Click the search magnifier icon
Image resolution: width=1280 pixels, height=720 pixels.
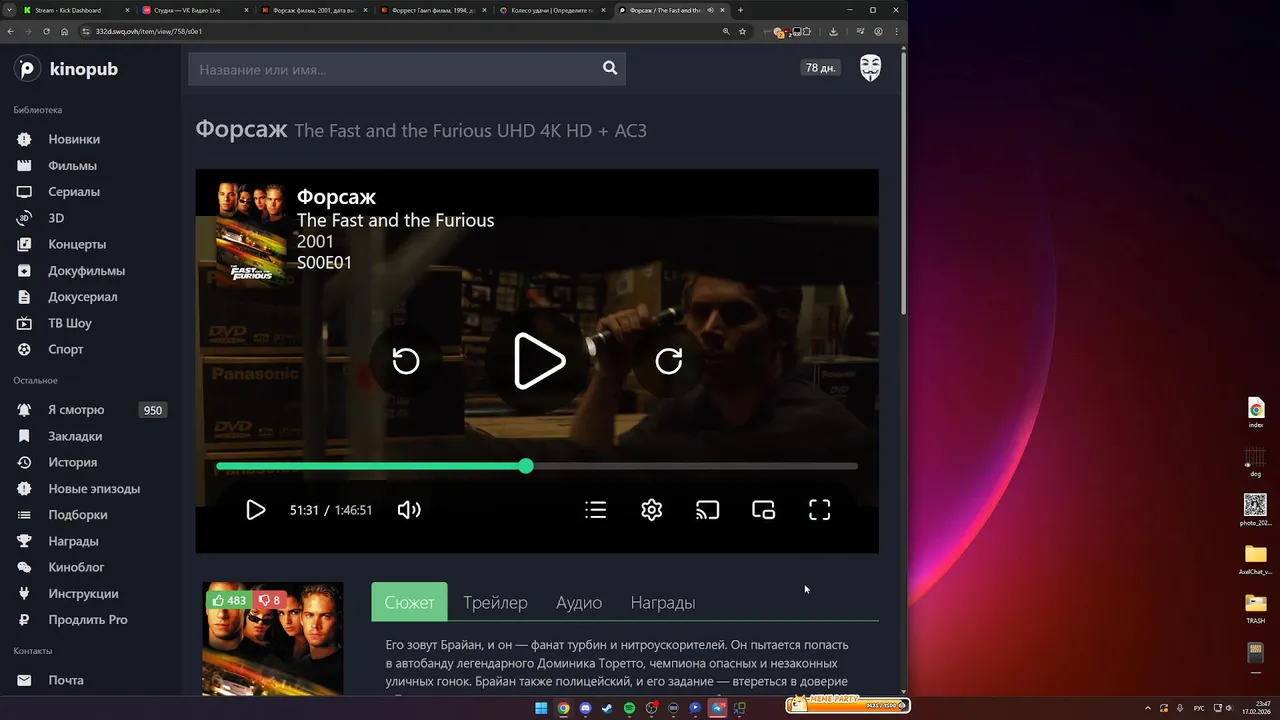610,68
